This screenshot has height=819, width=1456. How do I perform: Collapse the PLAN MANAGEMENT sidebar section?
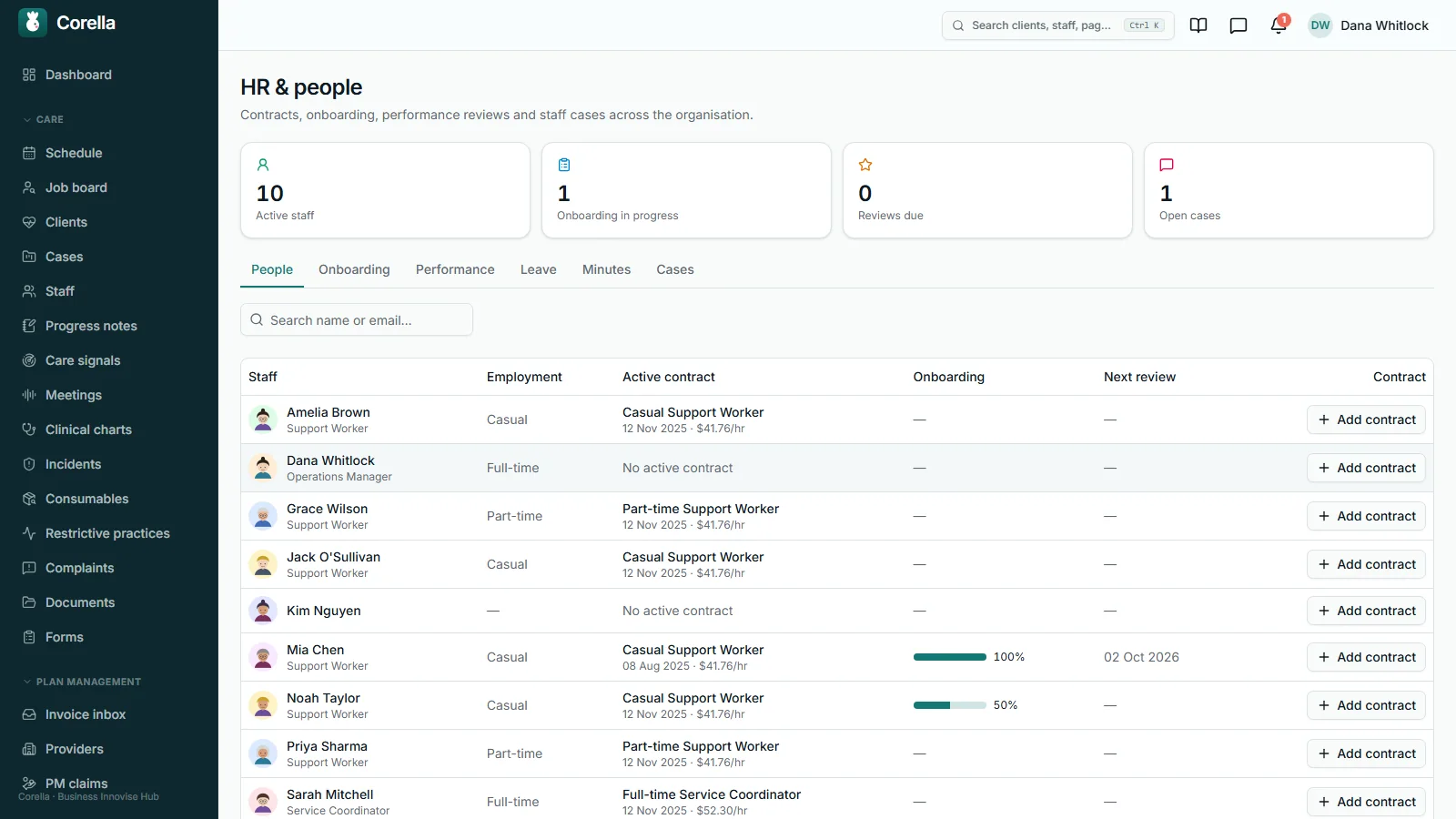tap(82, 682)
